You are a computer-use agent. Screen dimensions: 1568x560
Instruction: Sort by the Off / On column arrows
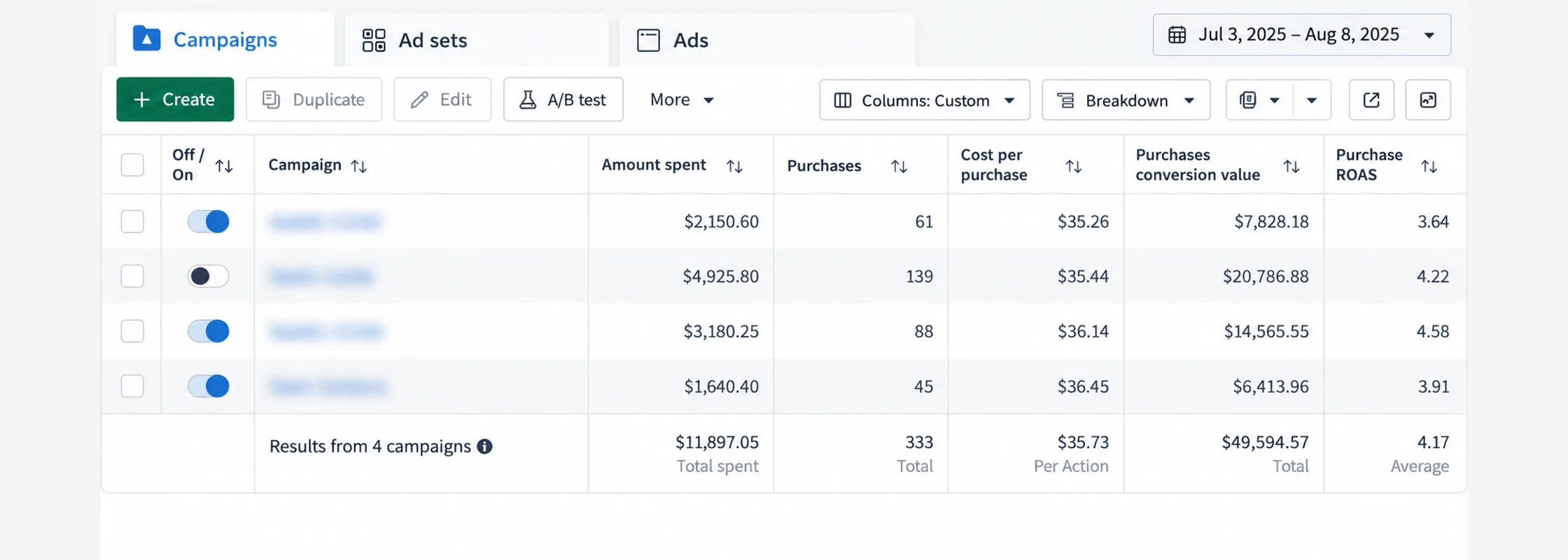point(224,166)
